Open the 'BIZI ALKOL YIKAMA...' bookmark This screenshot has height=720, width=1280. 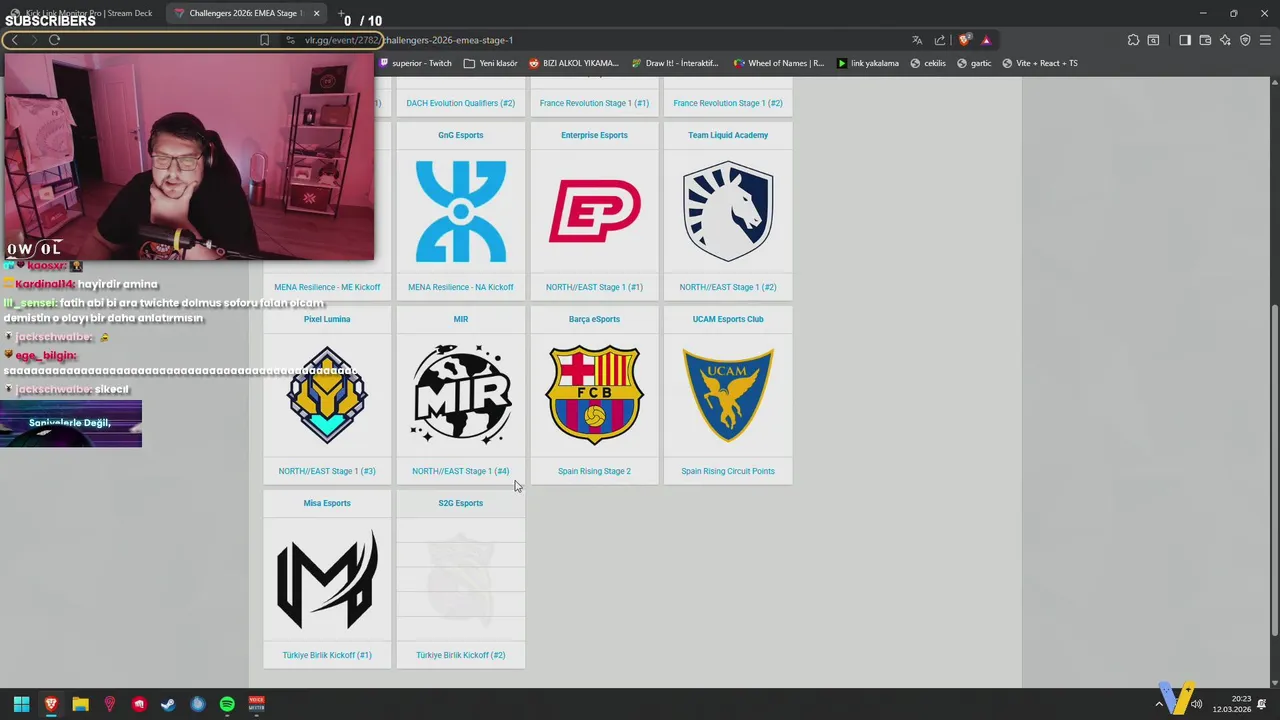tap(574, 63)
